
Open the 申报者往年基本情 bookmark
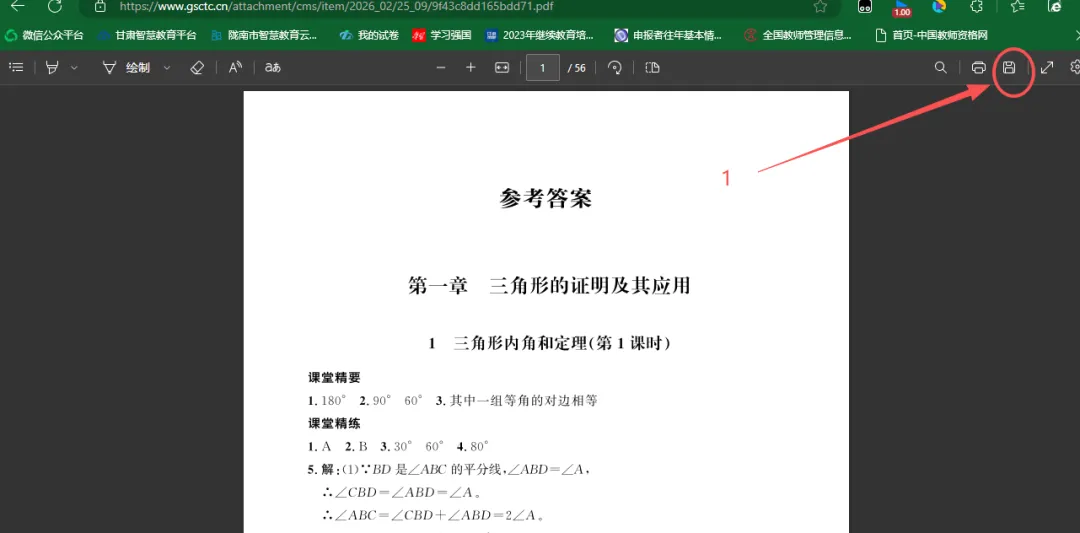tap(669, 35)
